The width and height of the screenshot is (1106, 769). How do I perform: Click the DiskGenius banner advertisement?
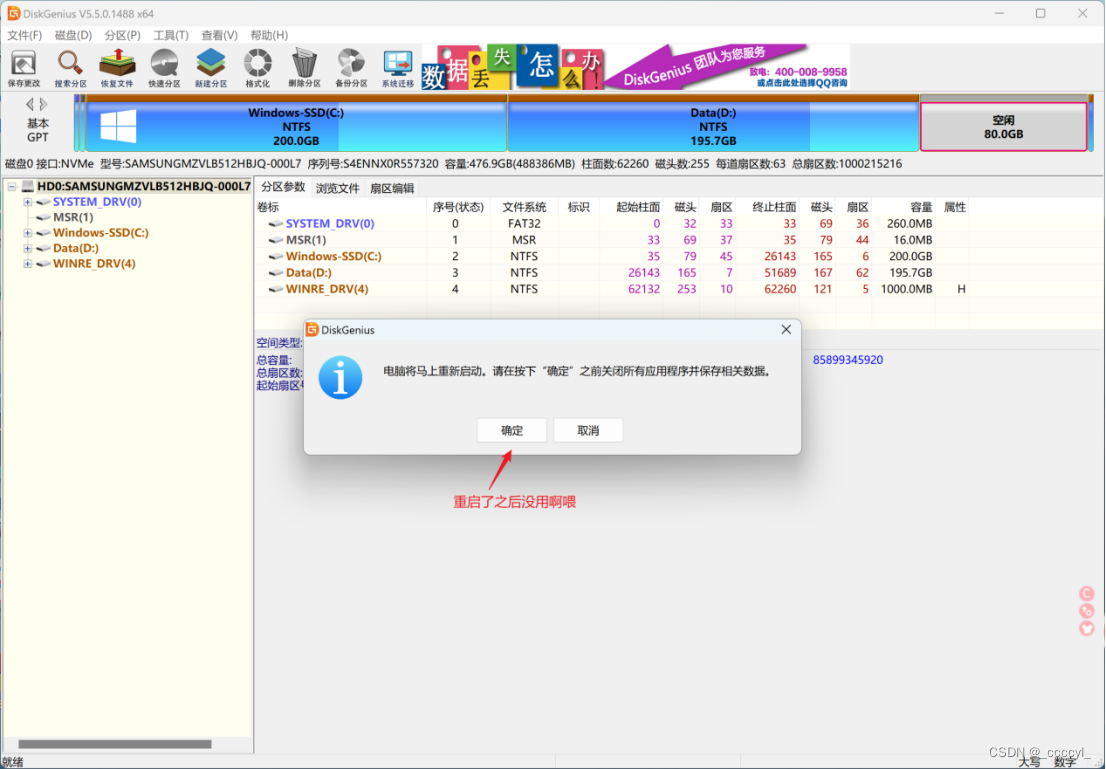tap(636, 67)
